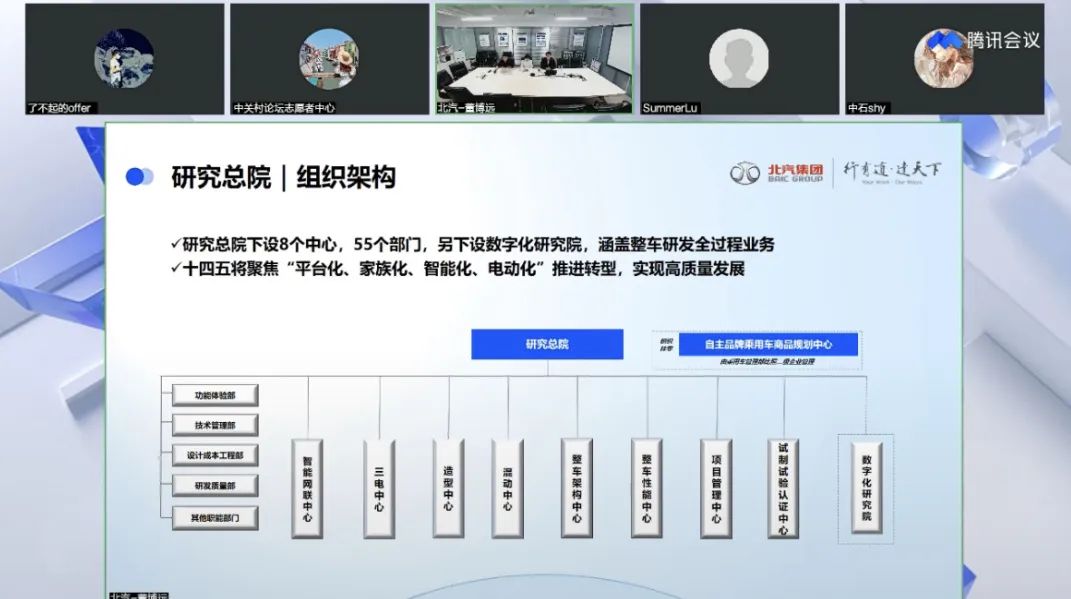Screen dimensions: 1071x599
Task: Select the 试制试验认证中心 vertical box
Action: 783,489
